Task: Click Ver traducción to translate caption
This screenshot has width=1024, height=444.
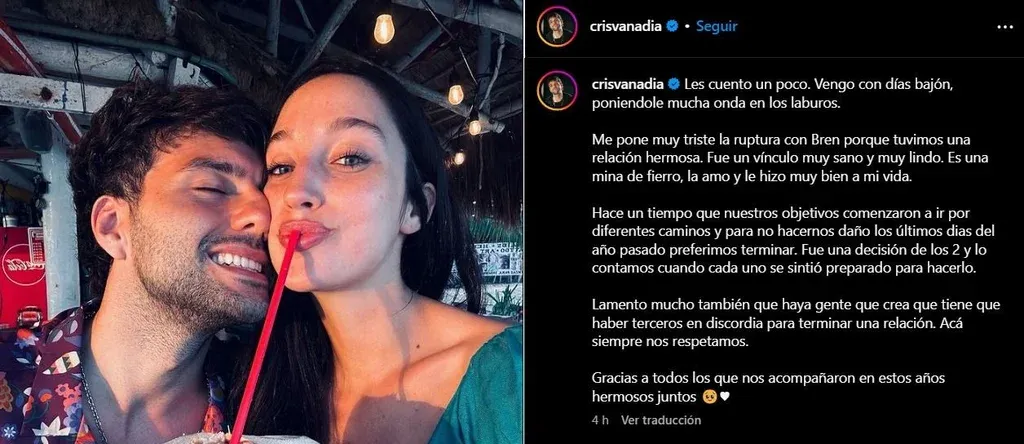Action: pos(660,420)
